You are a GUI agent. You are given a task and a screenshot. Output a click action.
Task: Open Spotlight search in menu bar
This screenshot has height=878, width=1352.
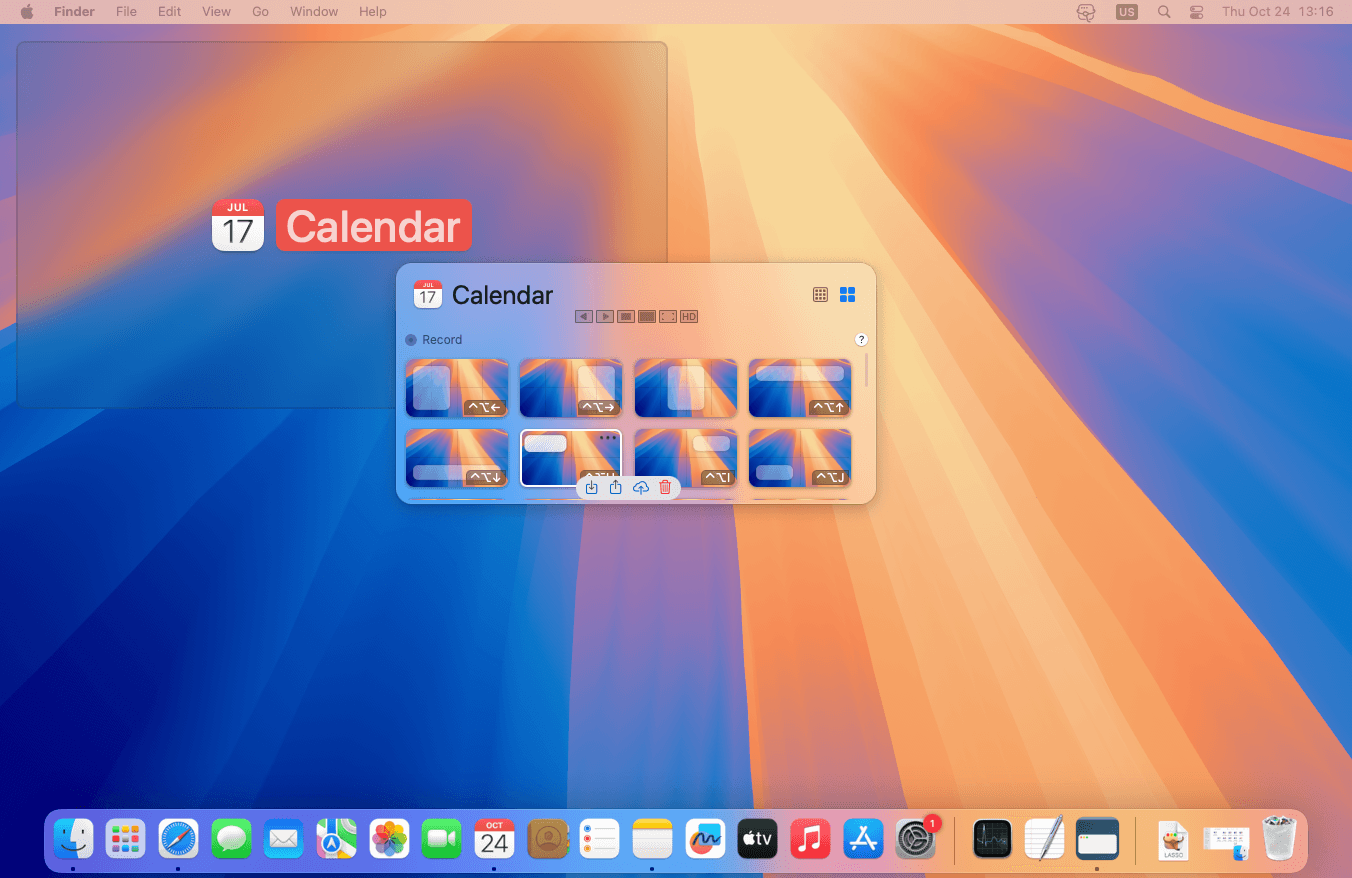point(1163,12)
